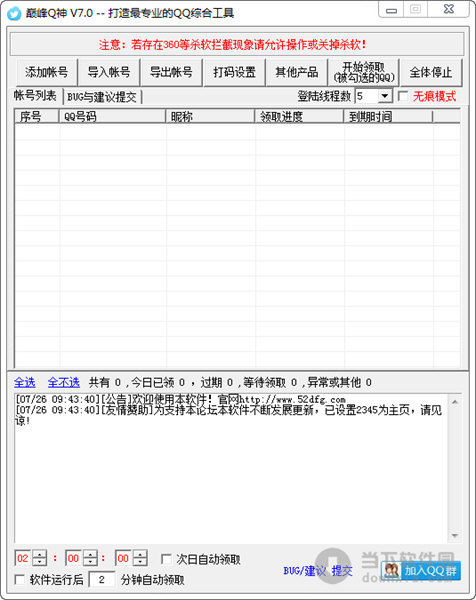This screenshot has height=600, width=476.
Task: Click the 今日已领 0 status text
Action: pyautogui.click(x=158, y=382)
